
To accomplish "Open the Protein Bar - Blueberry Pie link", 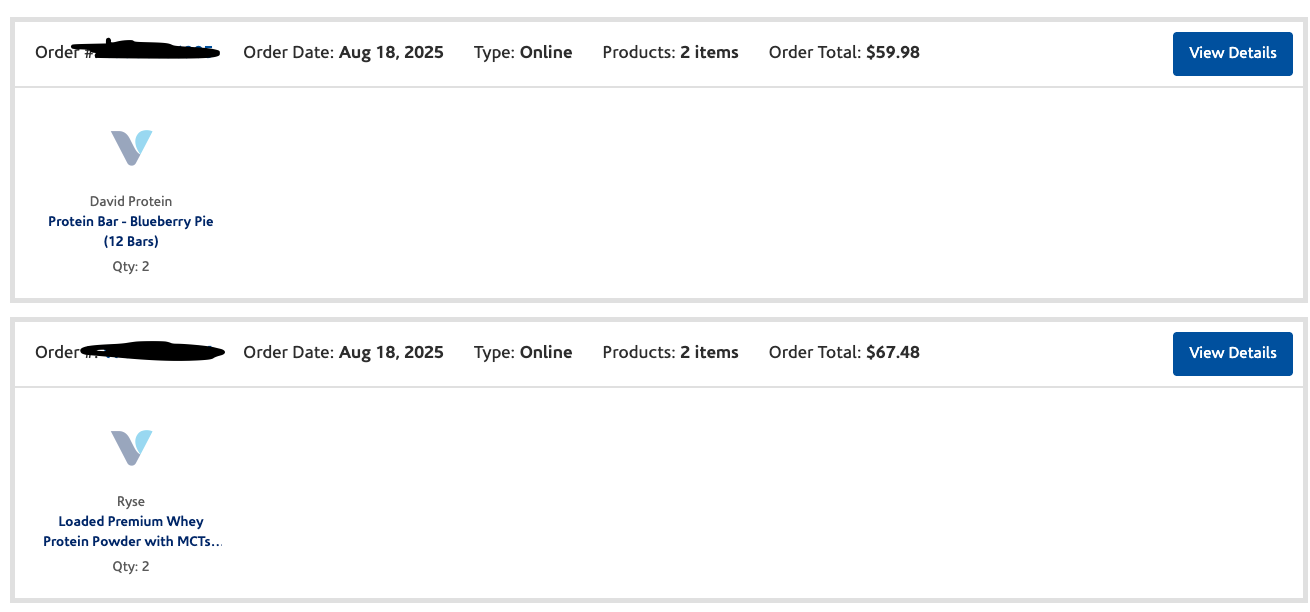I will pyautogui.click(x=131, y=231).
